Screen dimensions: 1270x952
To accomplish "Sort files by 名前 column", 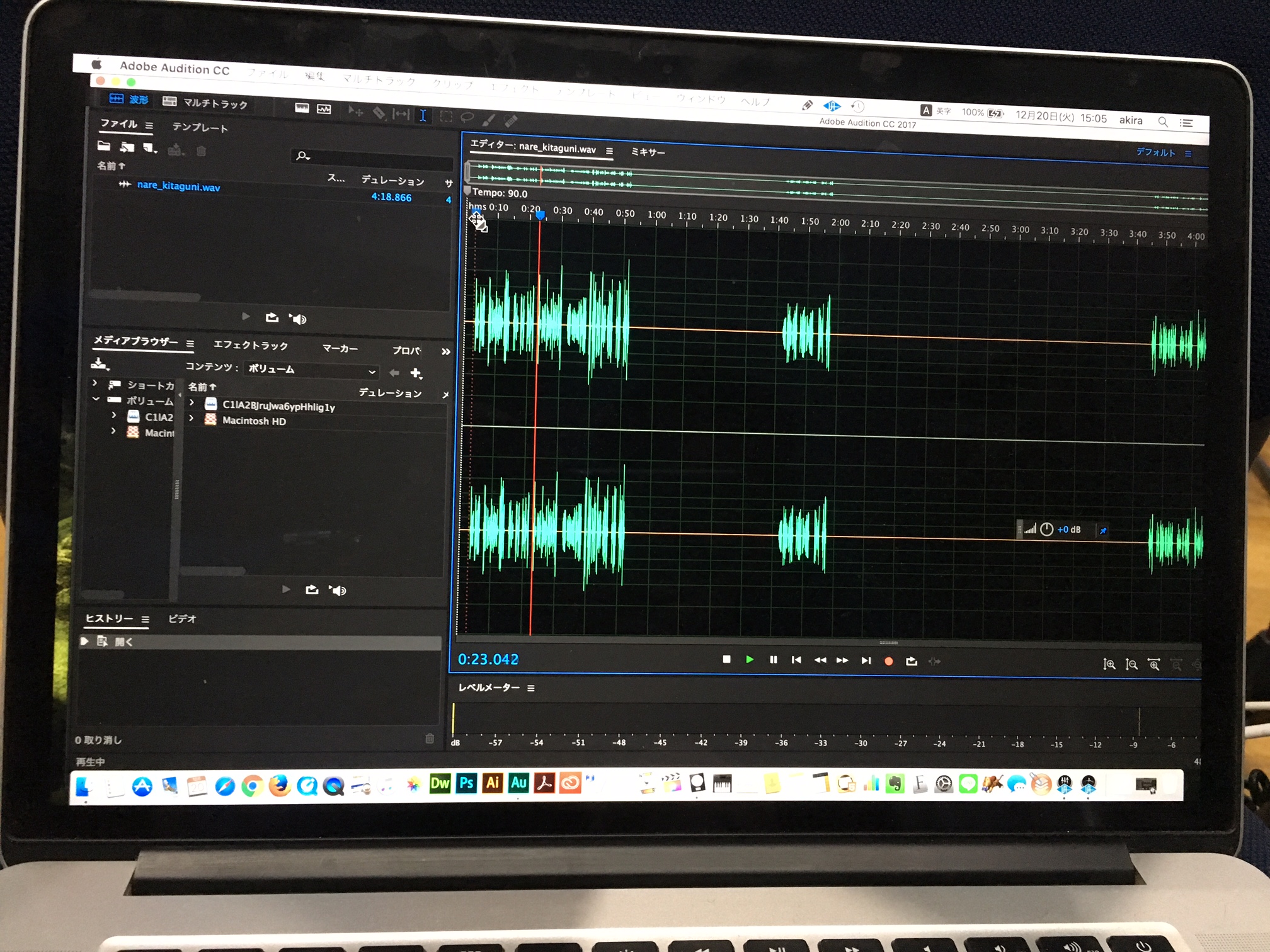I will click(x=111, y=166).
